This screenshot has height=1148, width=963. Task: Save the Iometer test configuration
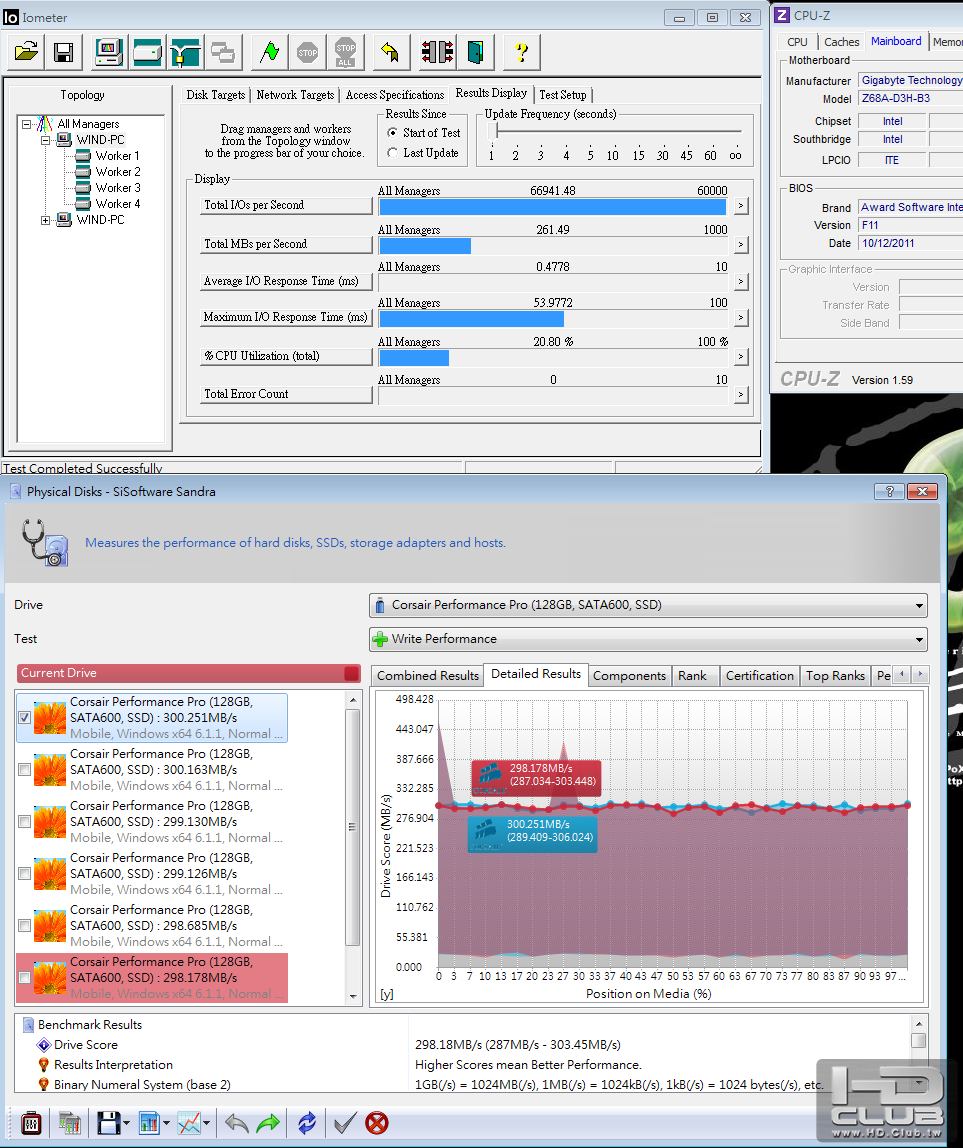[64, 52]
